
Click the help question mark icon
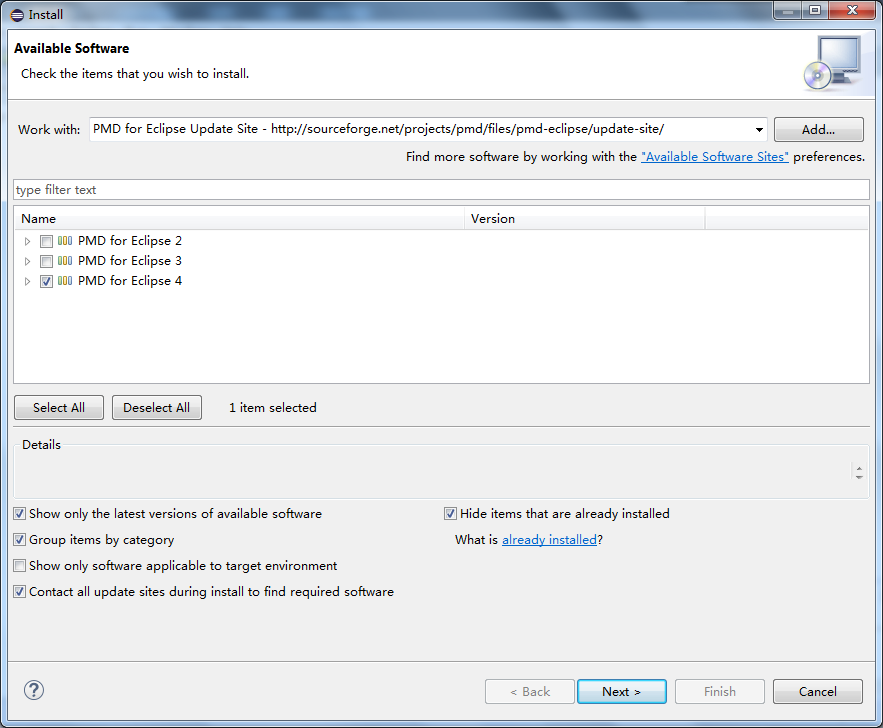point(34,690)
